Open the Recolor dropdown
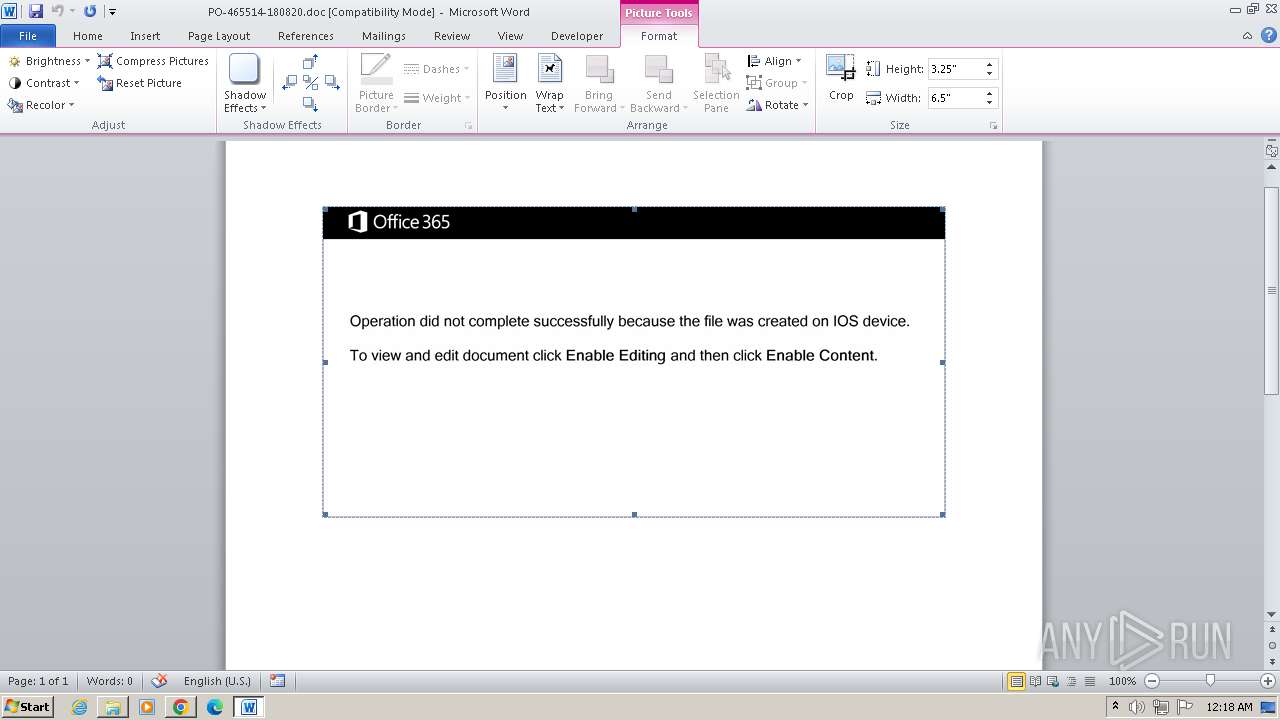 (x=41, y=105)
